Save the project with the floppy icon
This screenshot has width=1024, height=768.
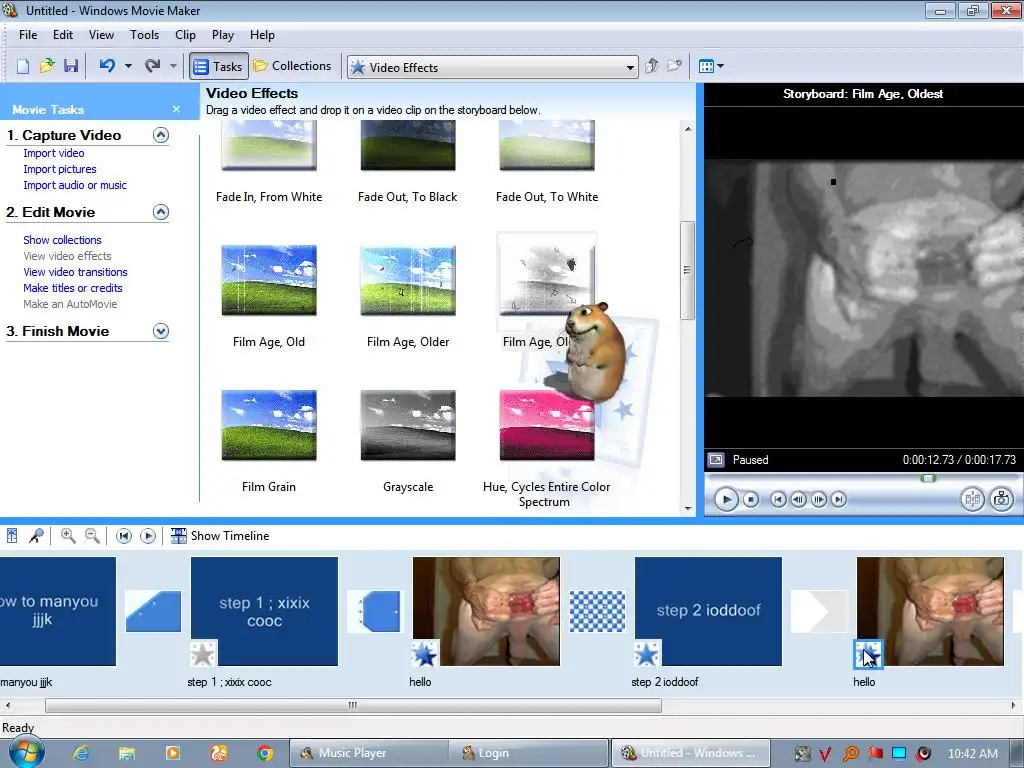71,66
